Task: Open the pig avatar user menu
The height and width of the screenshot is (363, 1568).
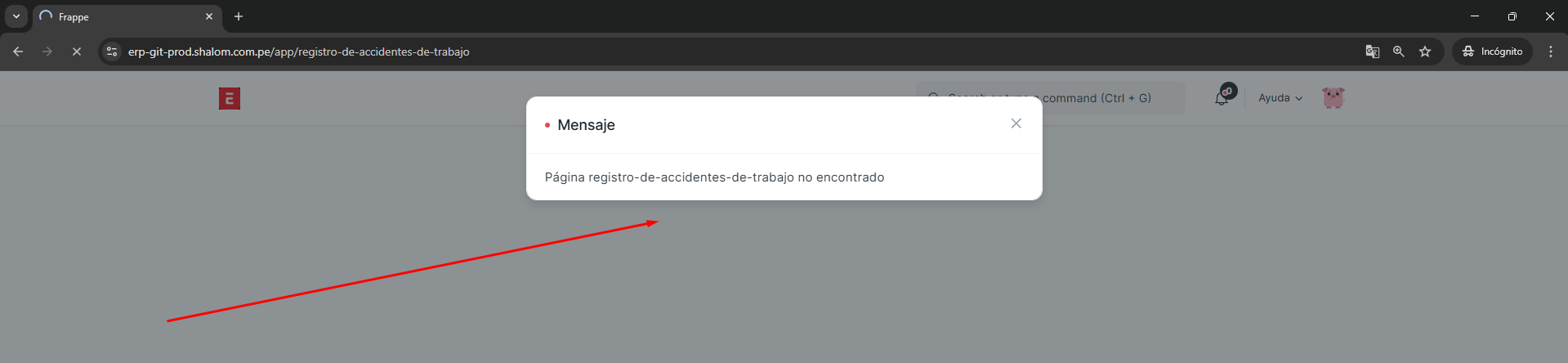Action: coord(1333,98)
